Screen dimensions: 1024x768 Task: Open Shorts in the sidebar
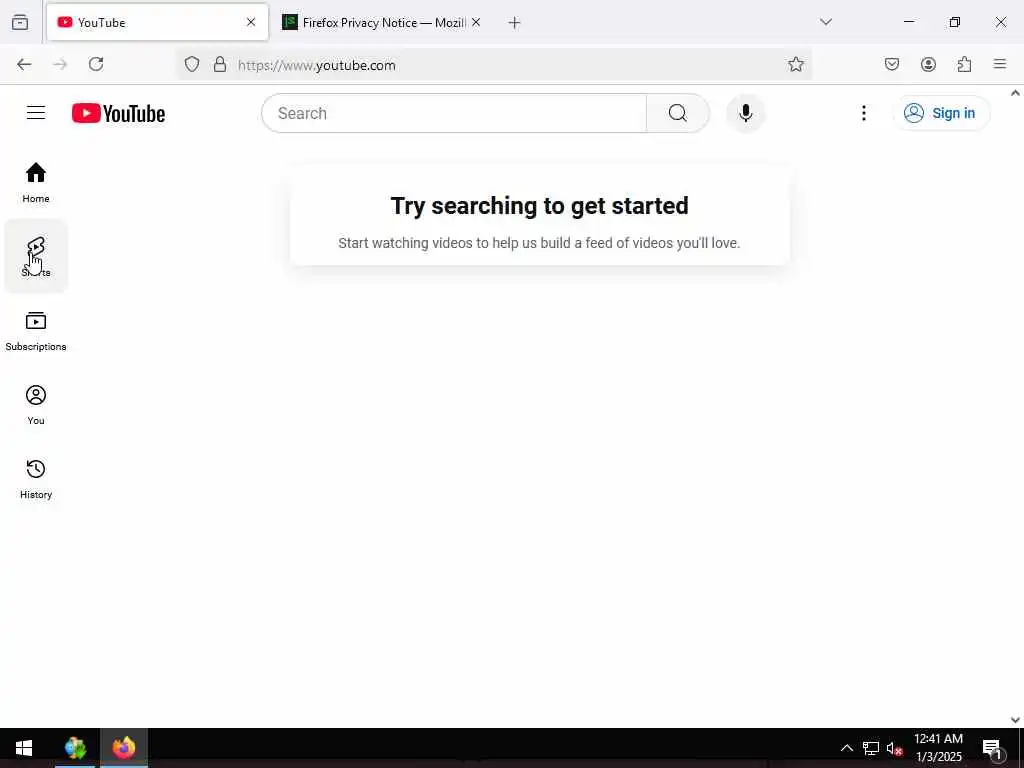pos(36,256)
